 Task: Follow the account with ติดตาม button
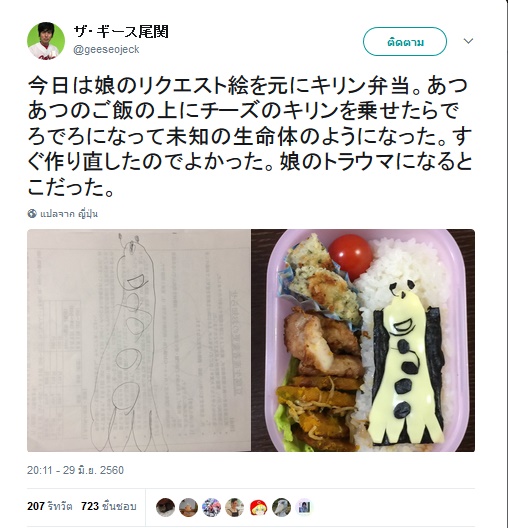(405, 41)
